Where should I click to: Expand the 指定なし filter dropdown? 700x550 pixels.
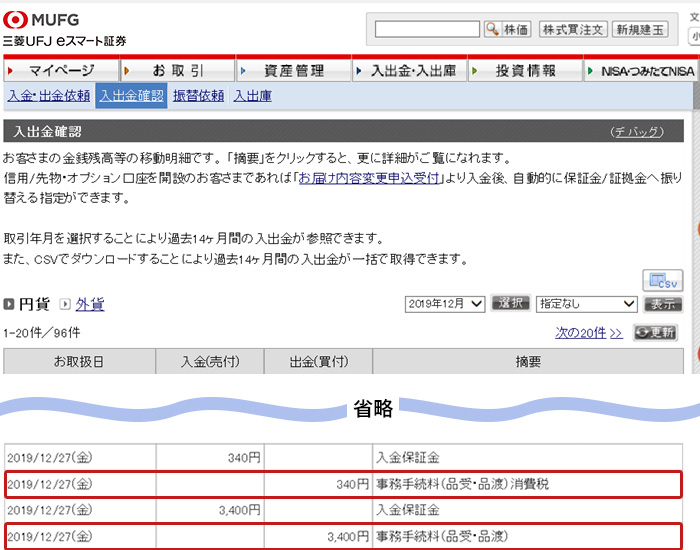coord(587,304)
